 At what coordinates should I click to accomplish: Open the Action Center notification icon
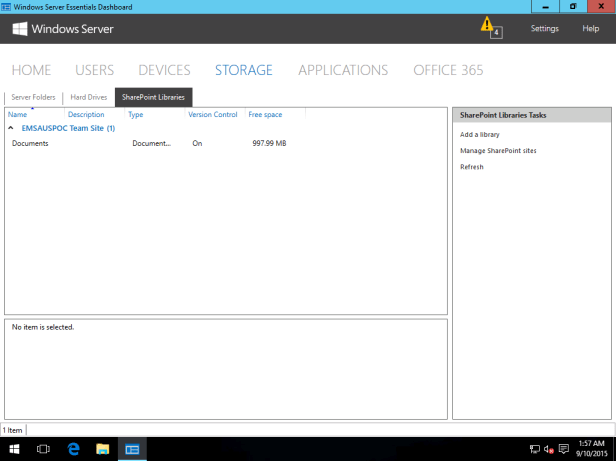tap(564, 449)
